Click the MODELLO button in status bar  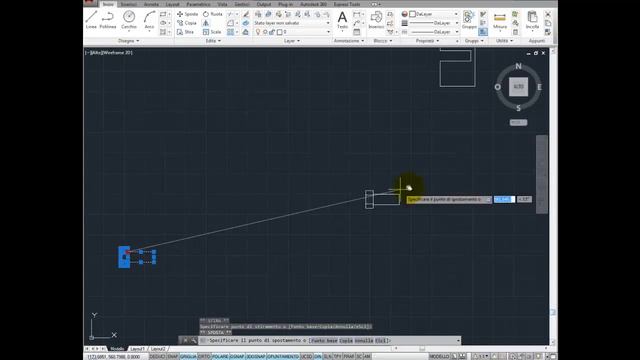(439, 357)
